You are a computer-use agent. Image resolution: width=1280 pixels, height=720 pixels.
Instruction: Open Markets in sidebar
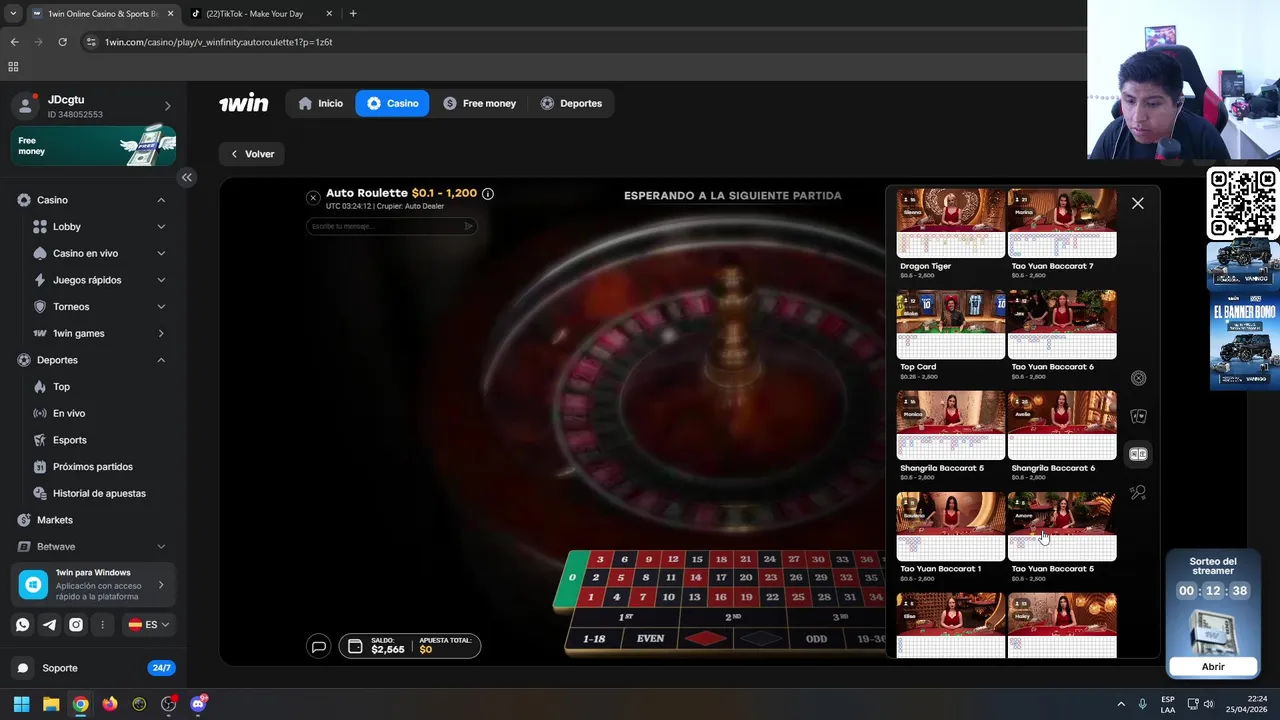[x=94, y=520]
